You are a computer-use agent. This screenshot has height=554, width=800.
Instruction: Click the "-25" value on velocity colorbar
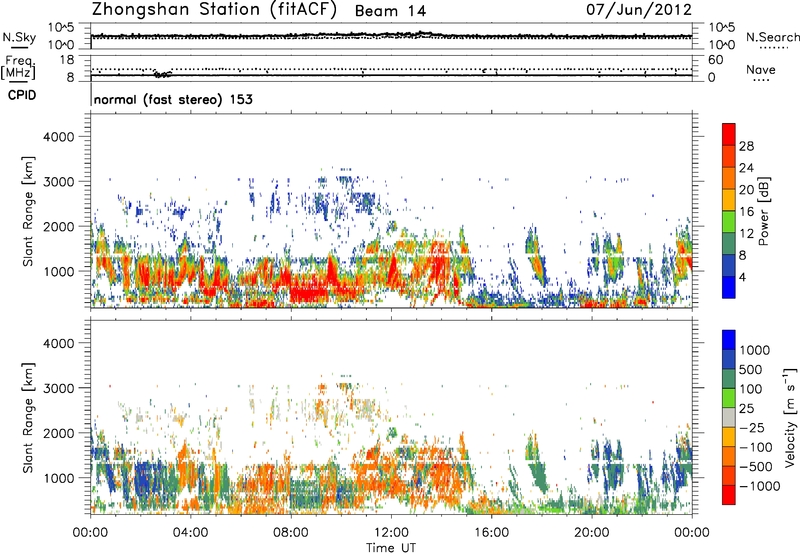(752, 428)
